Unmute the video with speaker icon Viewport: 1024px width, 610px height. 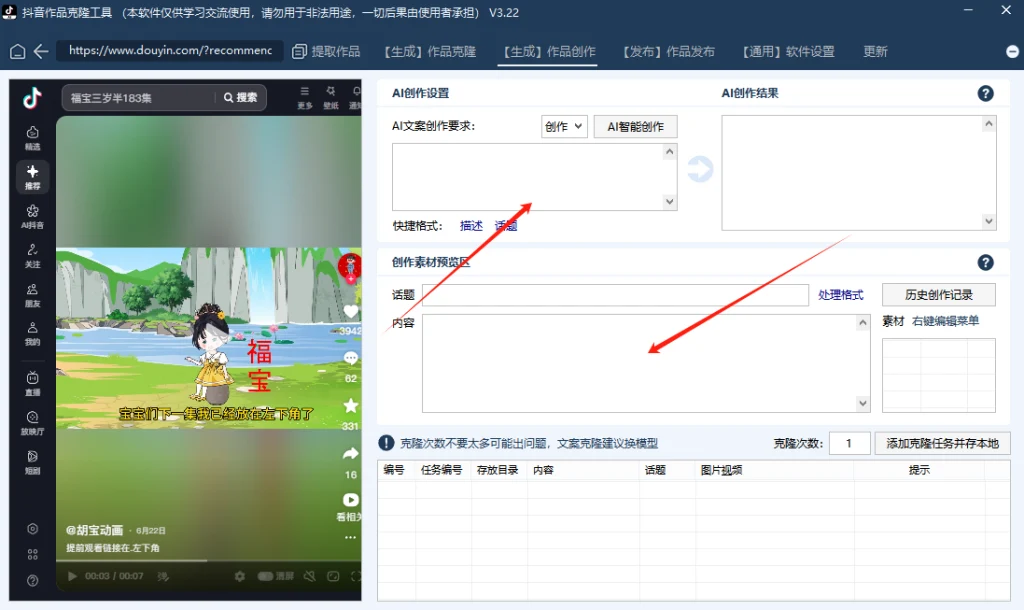(310, 576)
